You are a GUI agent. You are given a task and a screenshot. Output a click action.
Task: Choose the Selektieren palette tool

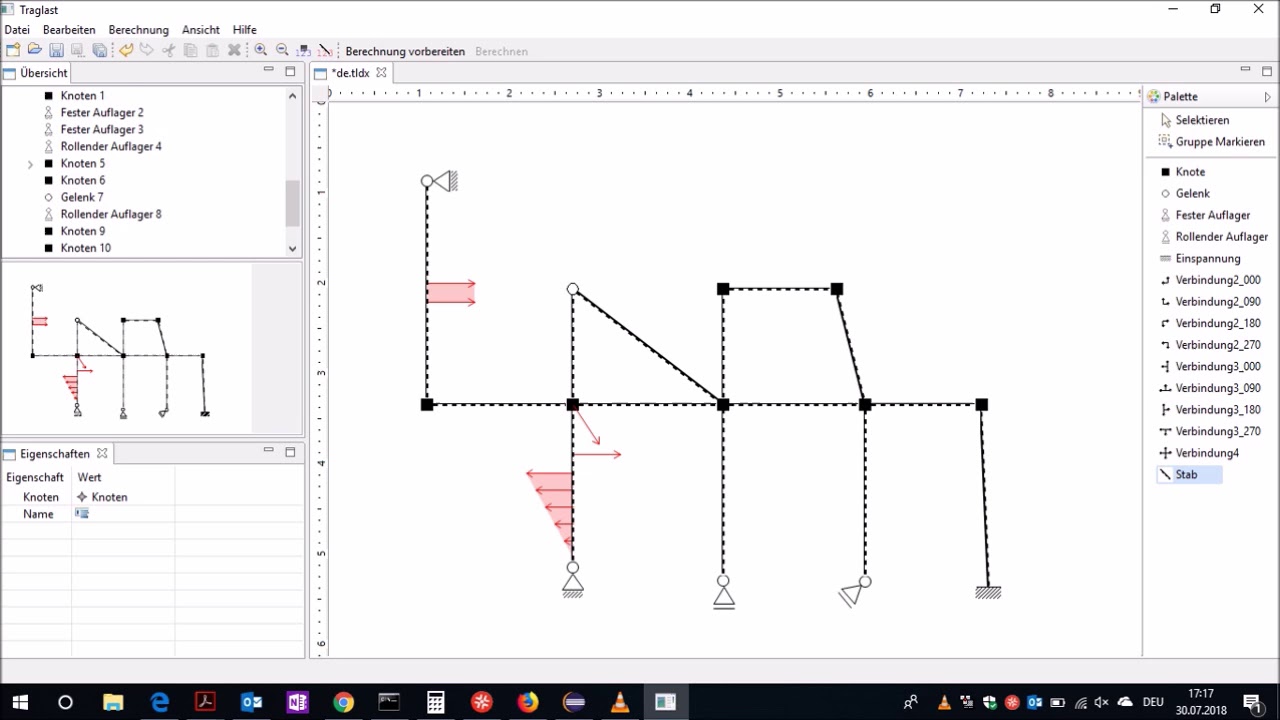pyautogui.click(x=1194, y=120)
